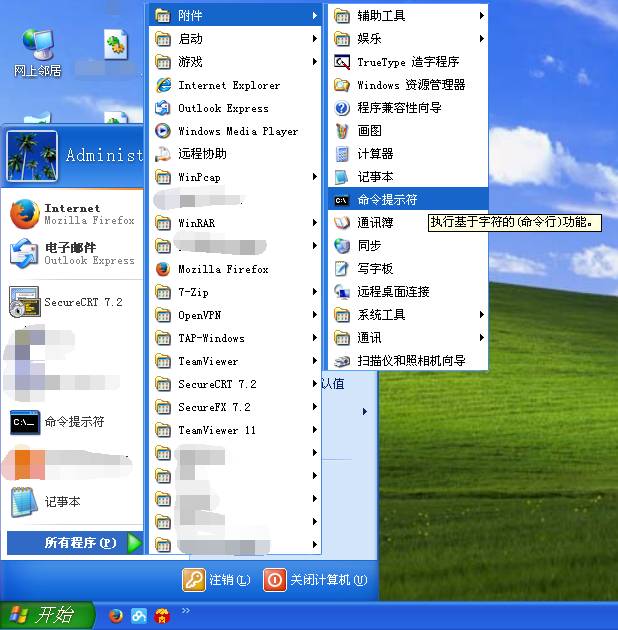Click Firefox quick launch taskbar icon
This screenshot has width=618, height=630.
click(116, 616)
